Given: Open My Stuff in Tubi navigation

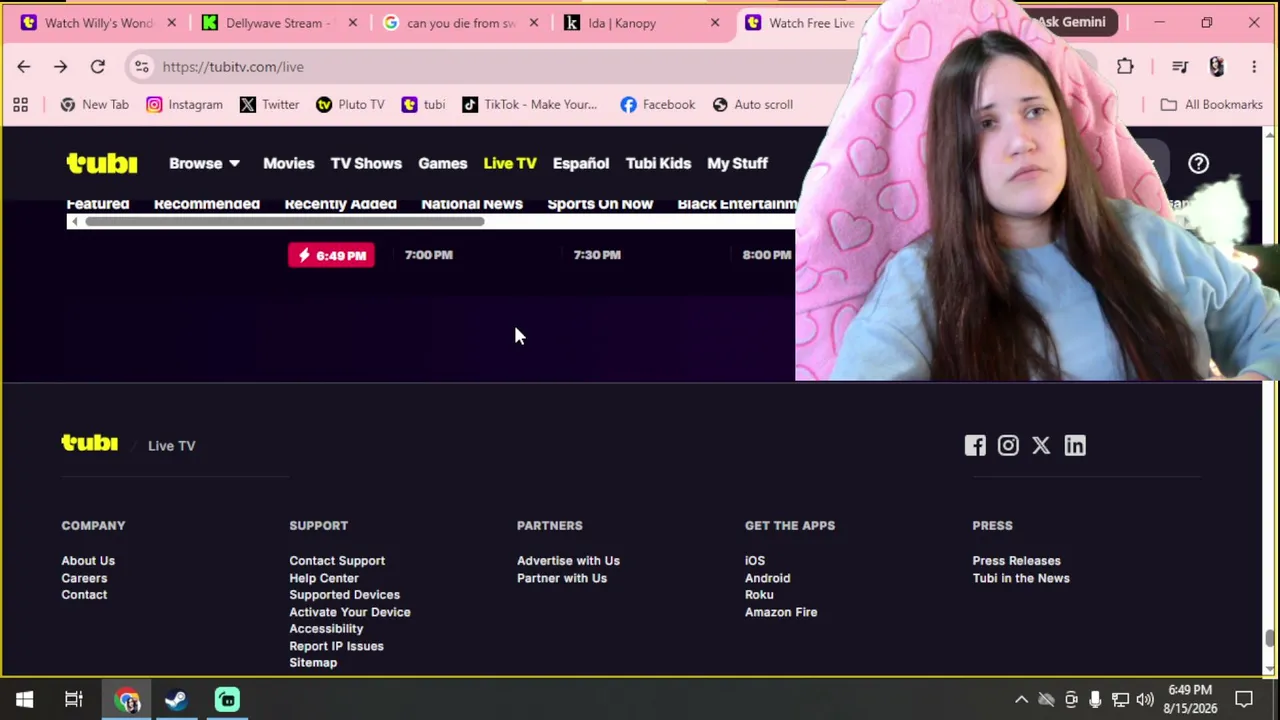Looking at the screenshot, I should (737, 163).
